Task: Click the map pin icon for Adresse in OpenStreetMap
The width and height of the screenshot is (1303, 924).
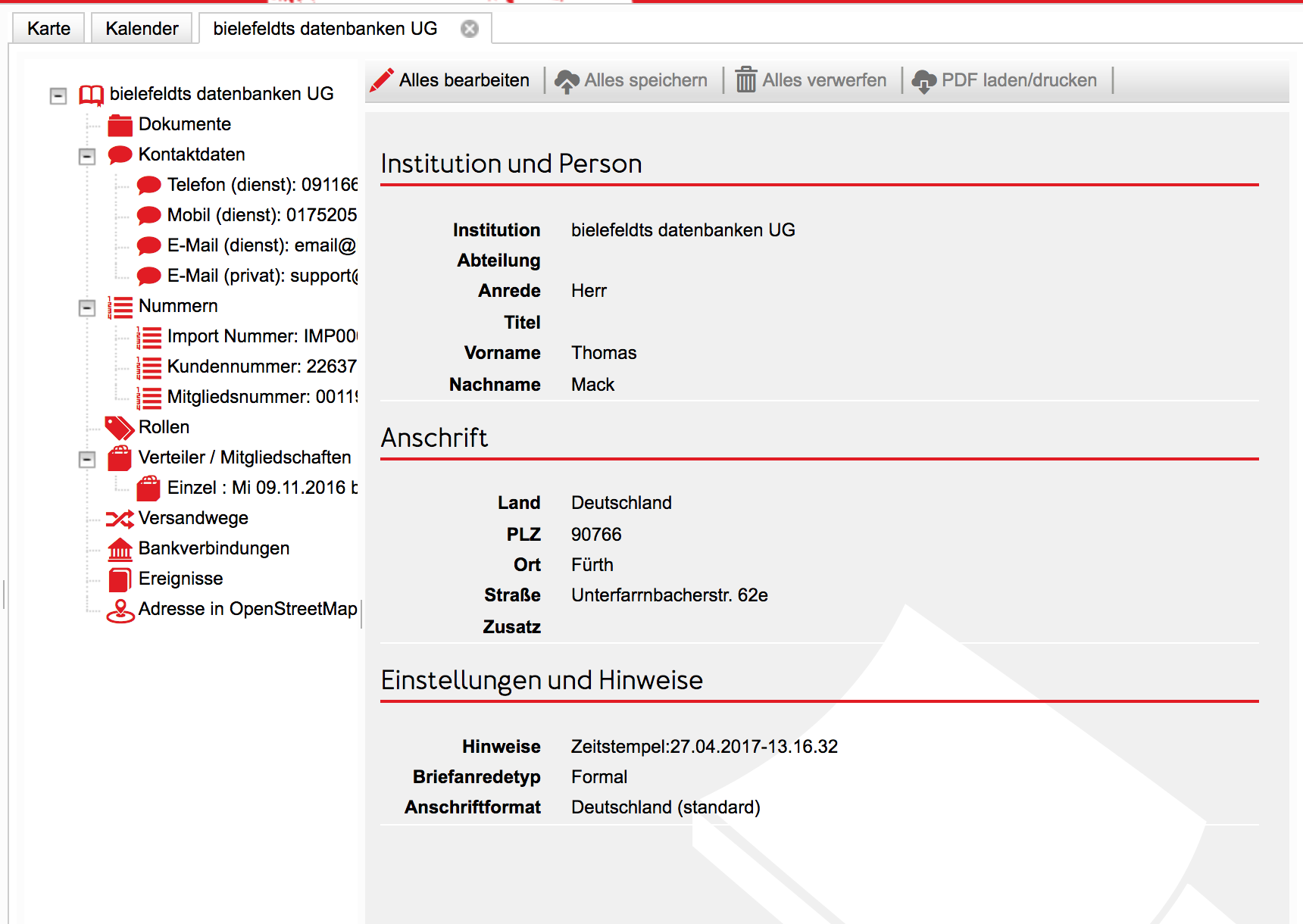Action: point(120,610)
